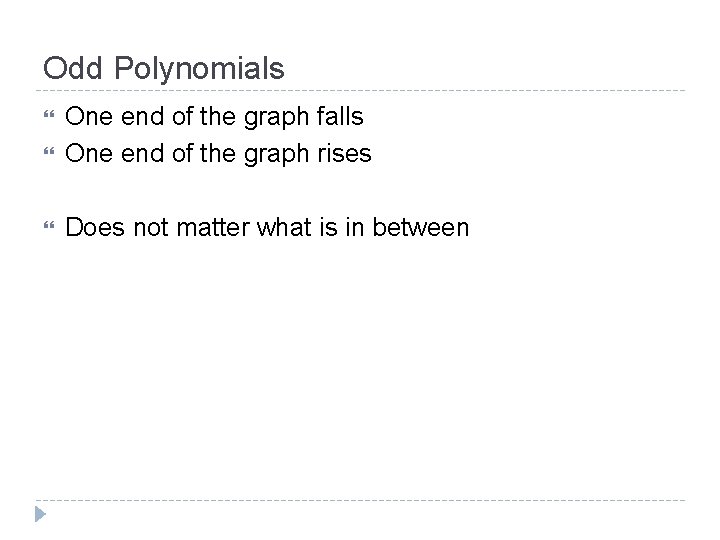The image size is (720, 540).
Task: Place cursor on the word "Polynomials"
Action: pos(200,68)
